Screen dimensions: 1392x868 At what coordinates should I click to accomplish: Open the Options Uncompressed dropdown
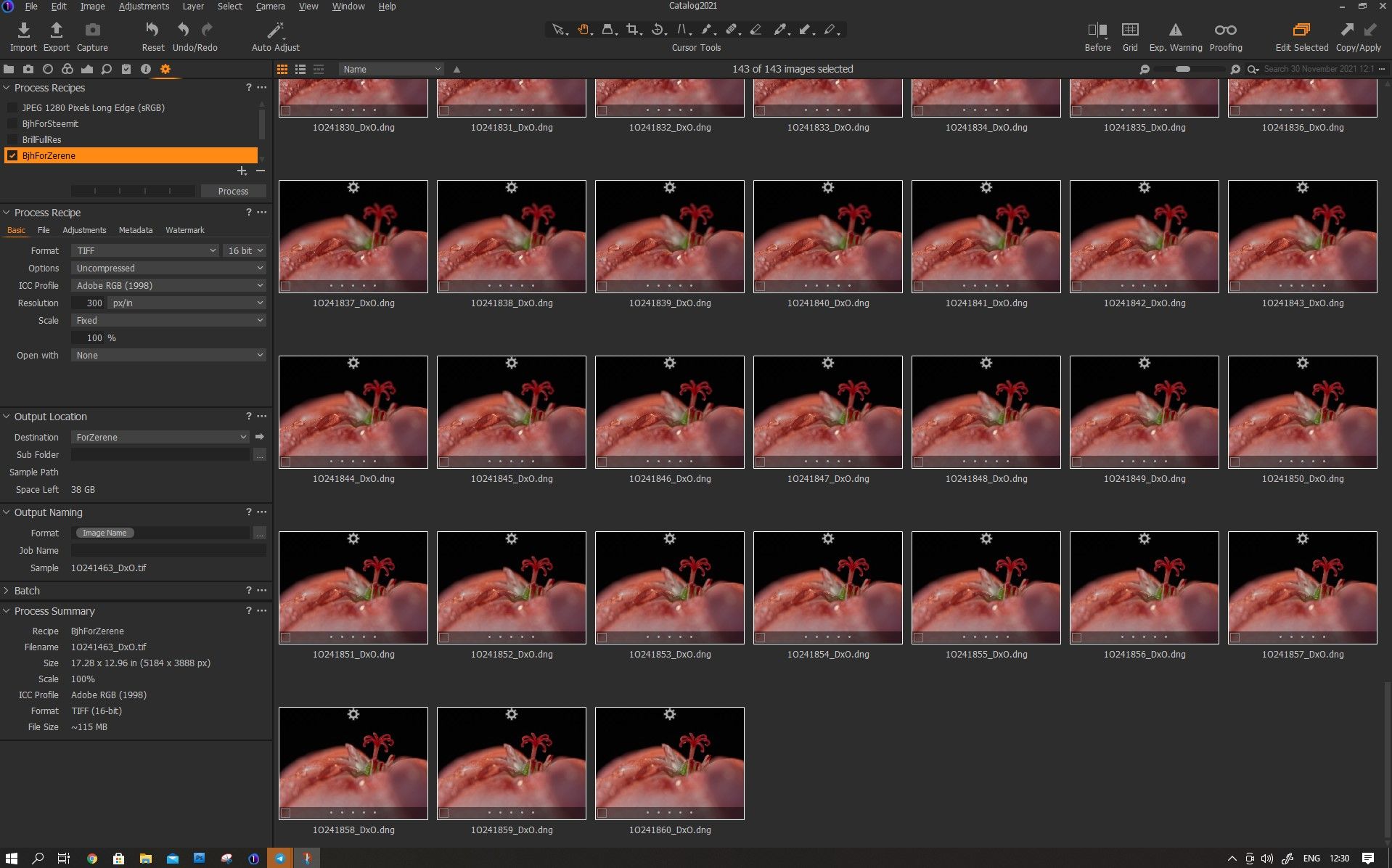click(x=168, y=268)
